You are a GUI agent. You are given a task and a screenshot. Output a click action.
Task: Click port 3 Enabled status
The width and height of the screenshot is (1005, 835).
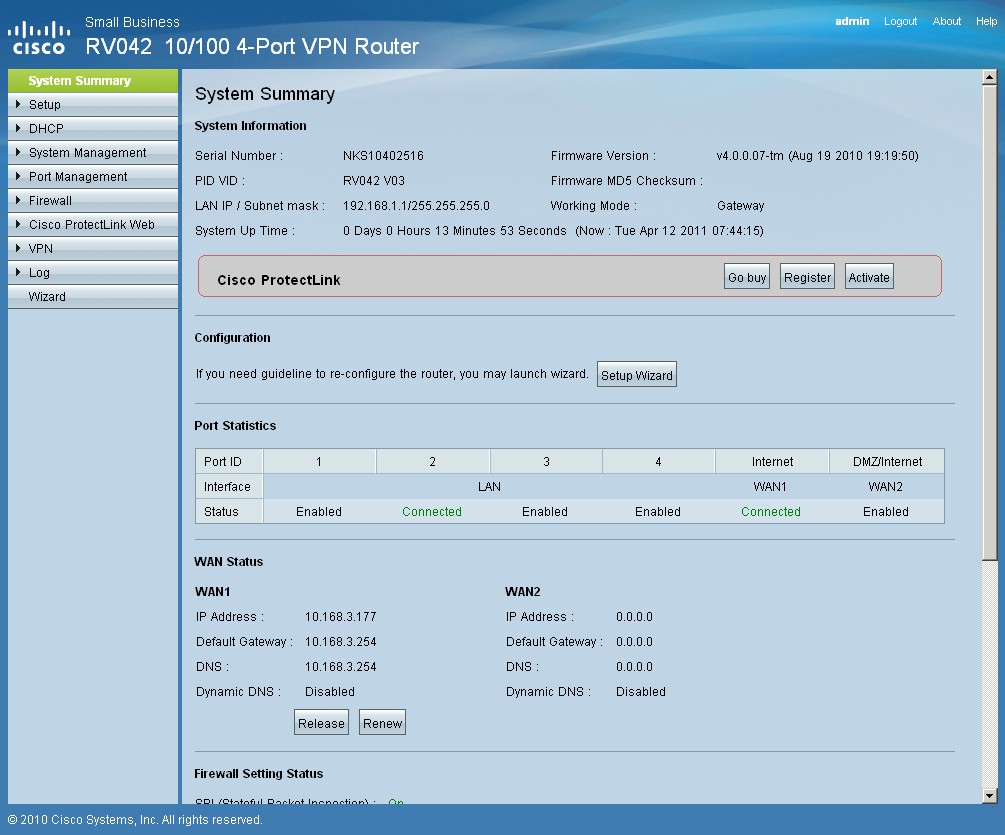pos(544,511)
